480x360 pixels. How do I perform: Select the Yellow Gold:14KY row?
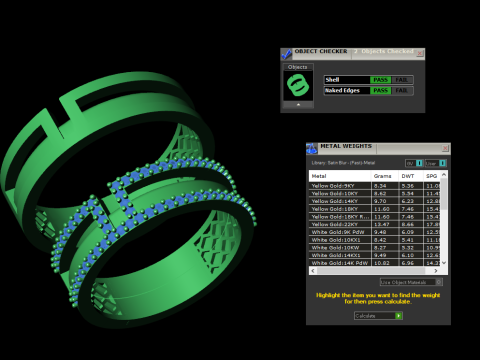point(375,201)
